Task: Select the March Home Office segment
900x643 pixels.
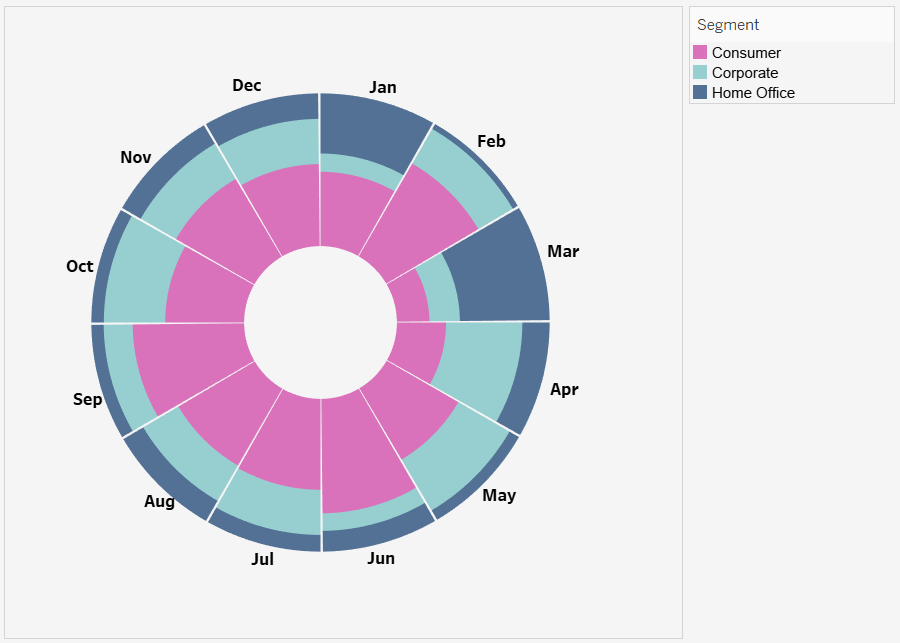Action: pos(502,273)
